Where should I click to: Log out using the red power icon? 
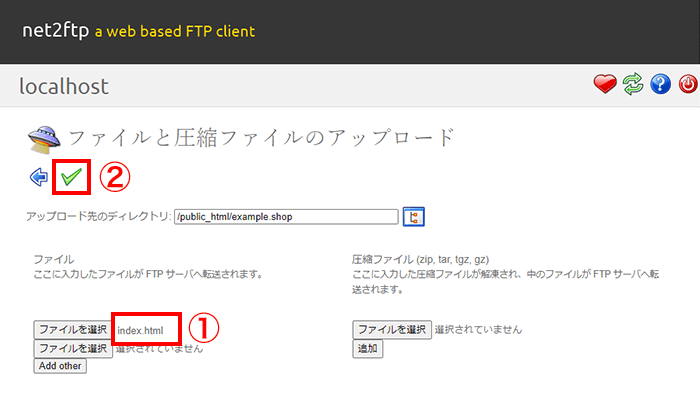point(687,86)
